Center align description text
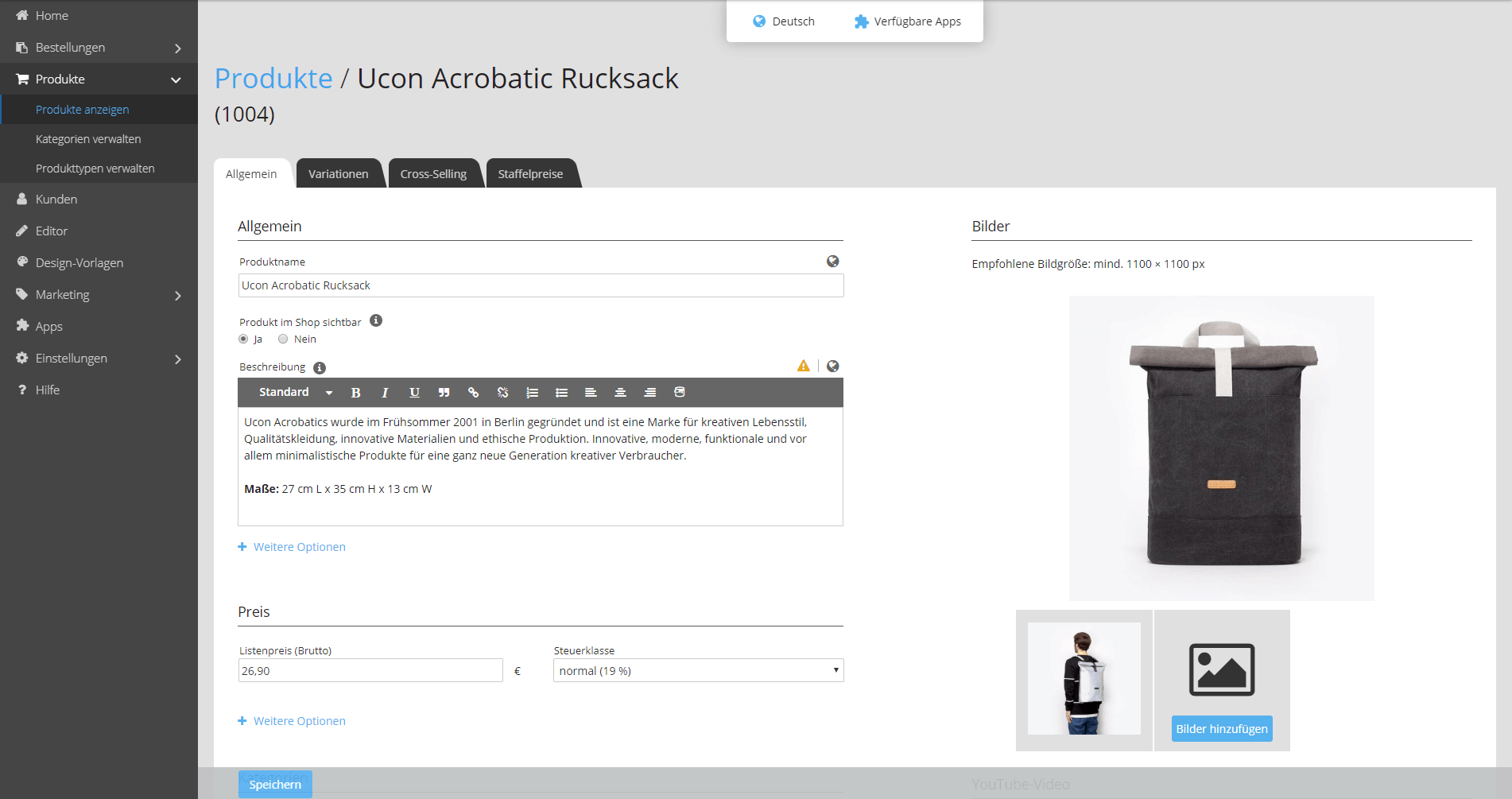The image size is (1512, 799). click(x=620, y=393)
